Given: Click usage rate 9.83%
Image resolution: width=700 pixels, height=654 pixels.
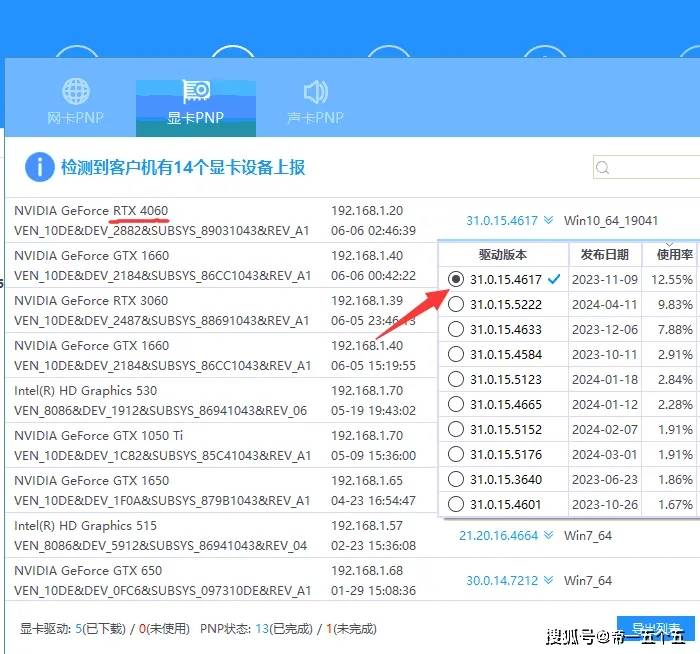Looking at the screenshot, I should click(x=675, y=305).
